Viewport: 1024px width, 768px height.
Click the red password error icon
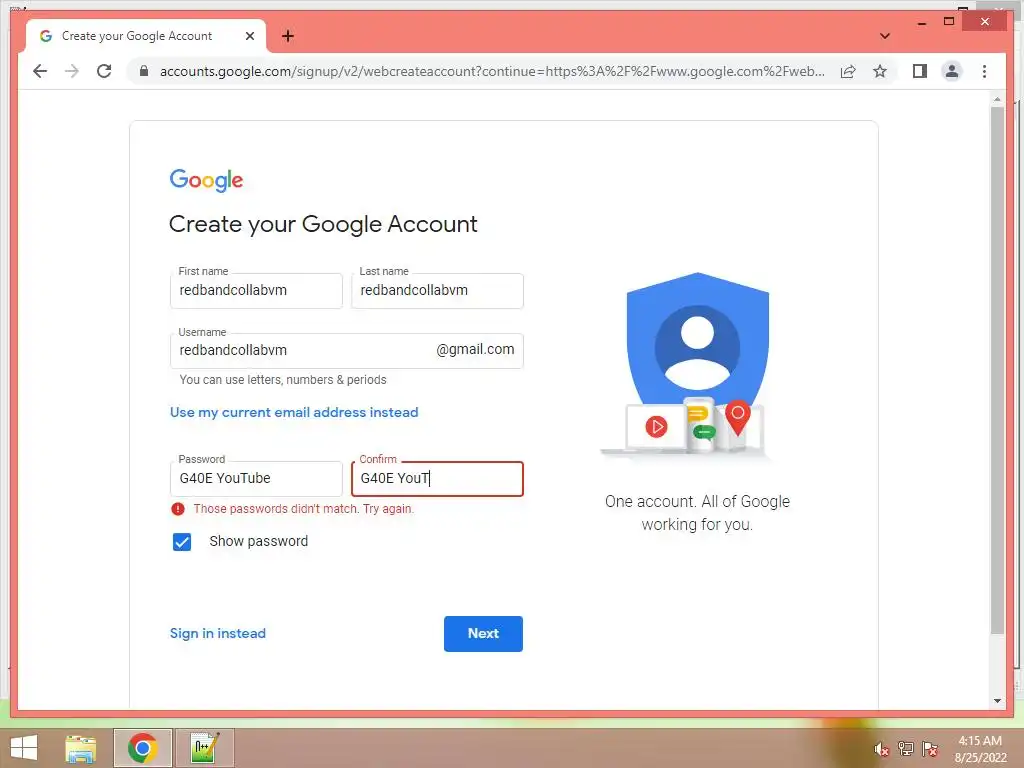tap(178, 509)
